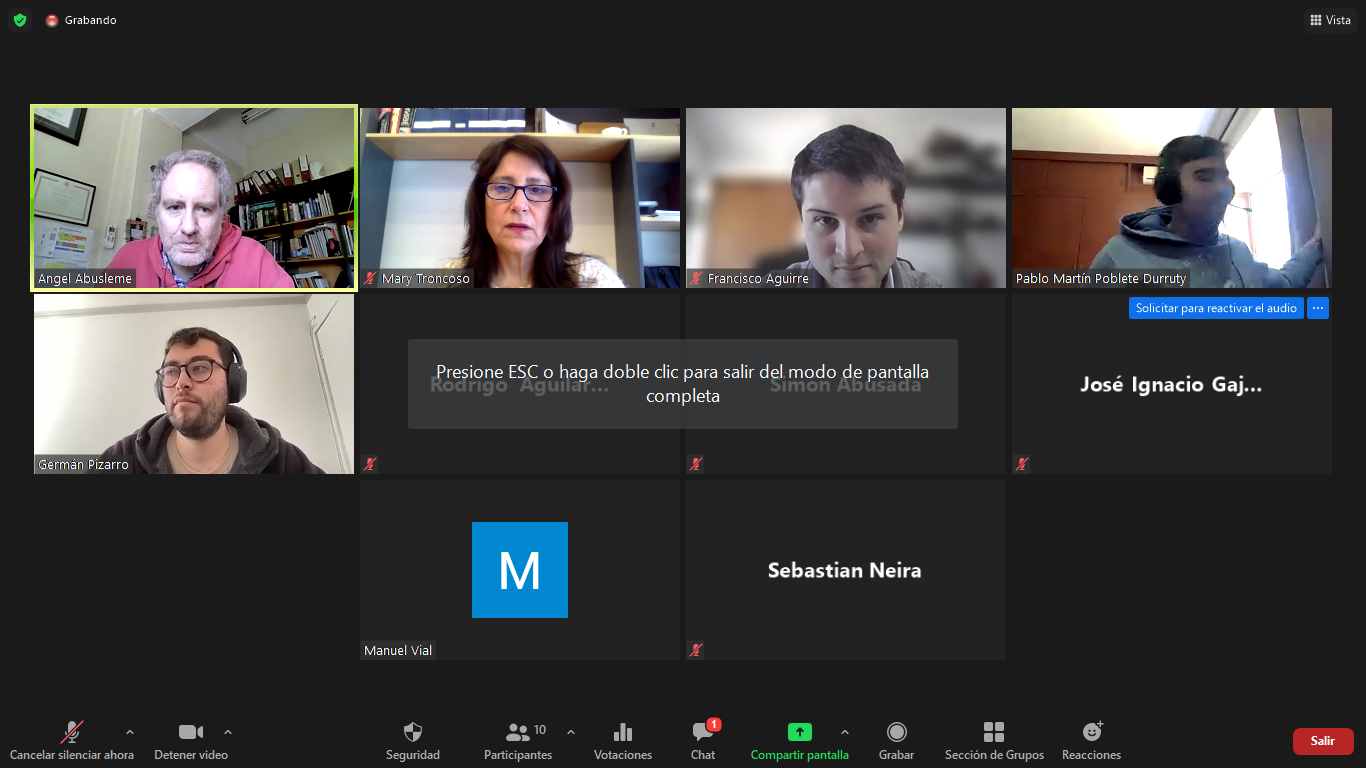The height and width of the screenshot is (768, 1366).
Task: Click muted mic icon on Mary Troncoso tile
Action: pyautogui.click(x=371, y=279)
